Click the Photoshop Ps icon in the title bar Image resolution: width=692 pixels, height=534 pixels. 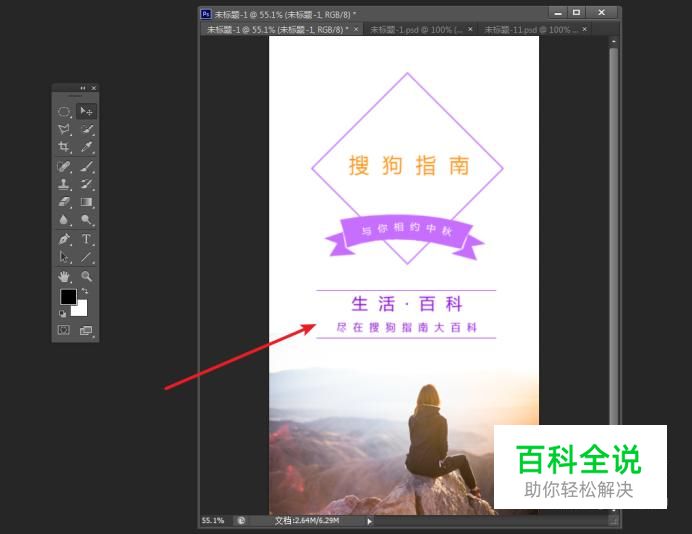point(206,14)
